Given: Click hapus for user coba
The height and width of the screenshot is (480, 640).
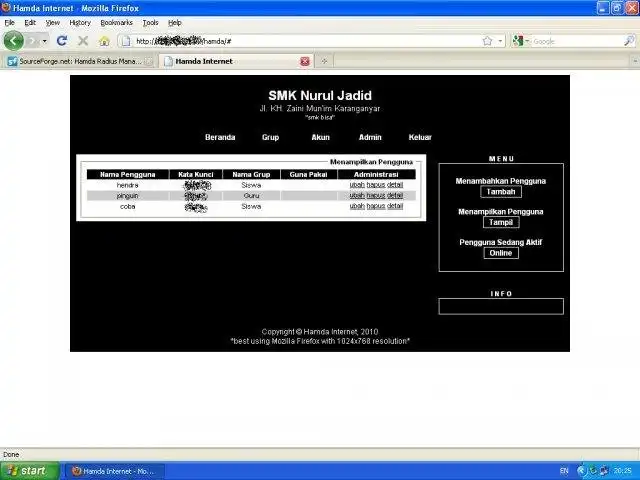Looking at the screenshot, I should pyautogui.click(x=376, y=207).
